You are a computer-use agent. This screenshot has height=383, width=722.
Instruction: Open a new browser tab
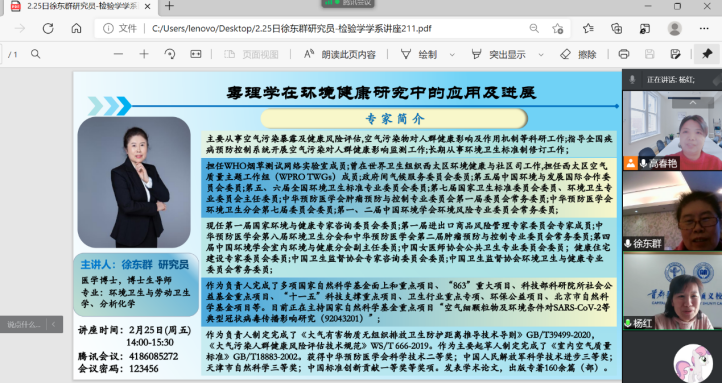(x=169, y=6)
